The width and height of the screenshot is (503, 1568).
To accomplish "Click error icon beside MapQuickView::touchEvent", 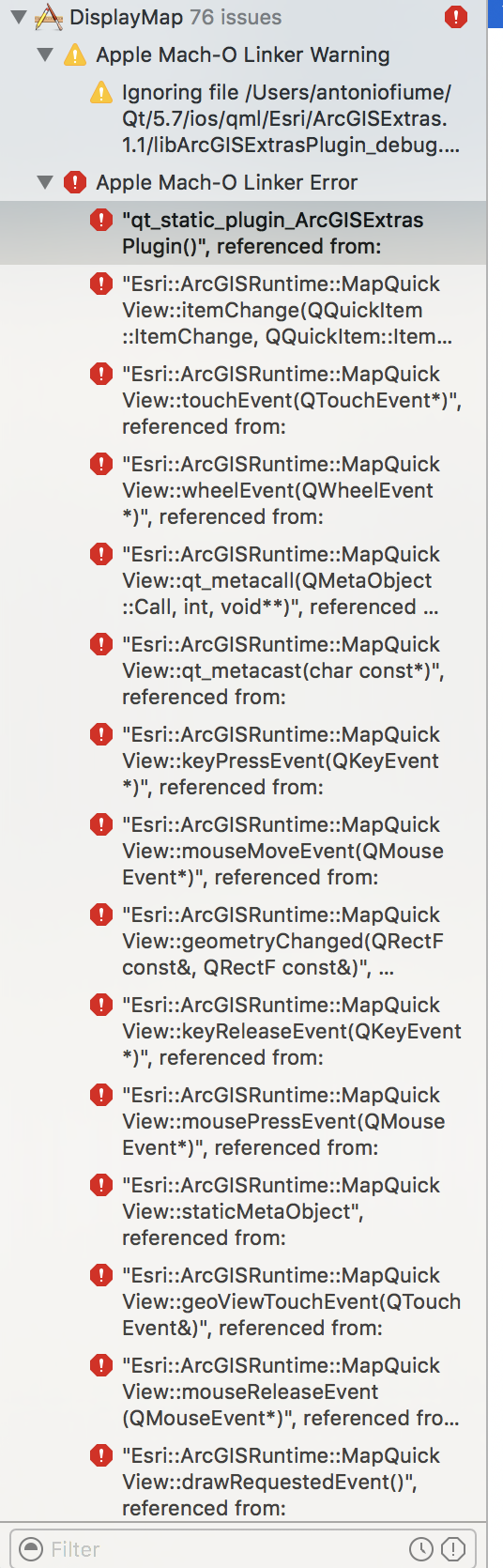I will pyautogui.click(x=100, y=374).
